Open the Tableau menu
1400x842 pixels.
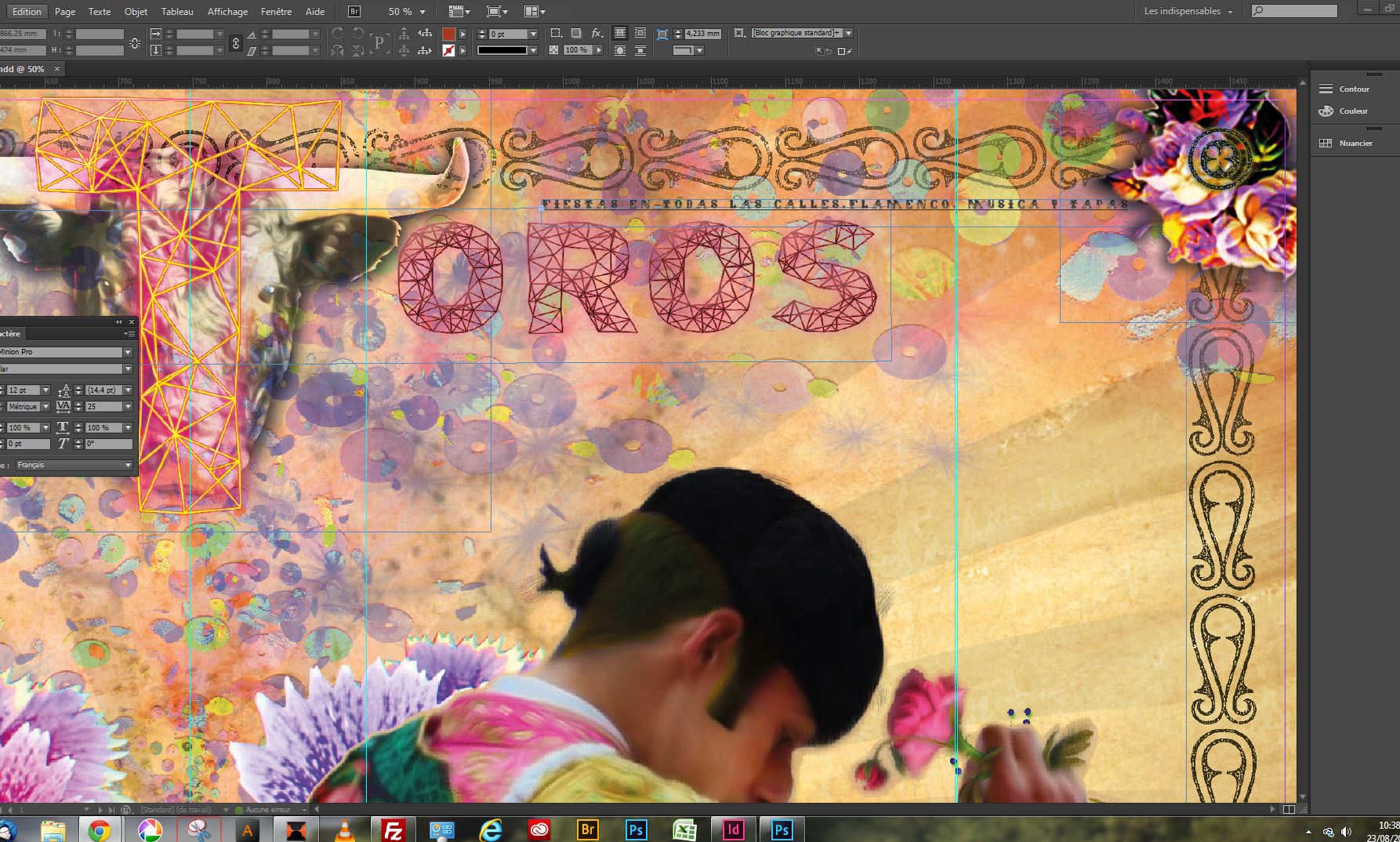tap(177, 12)
